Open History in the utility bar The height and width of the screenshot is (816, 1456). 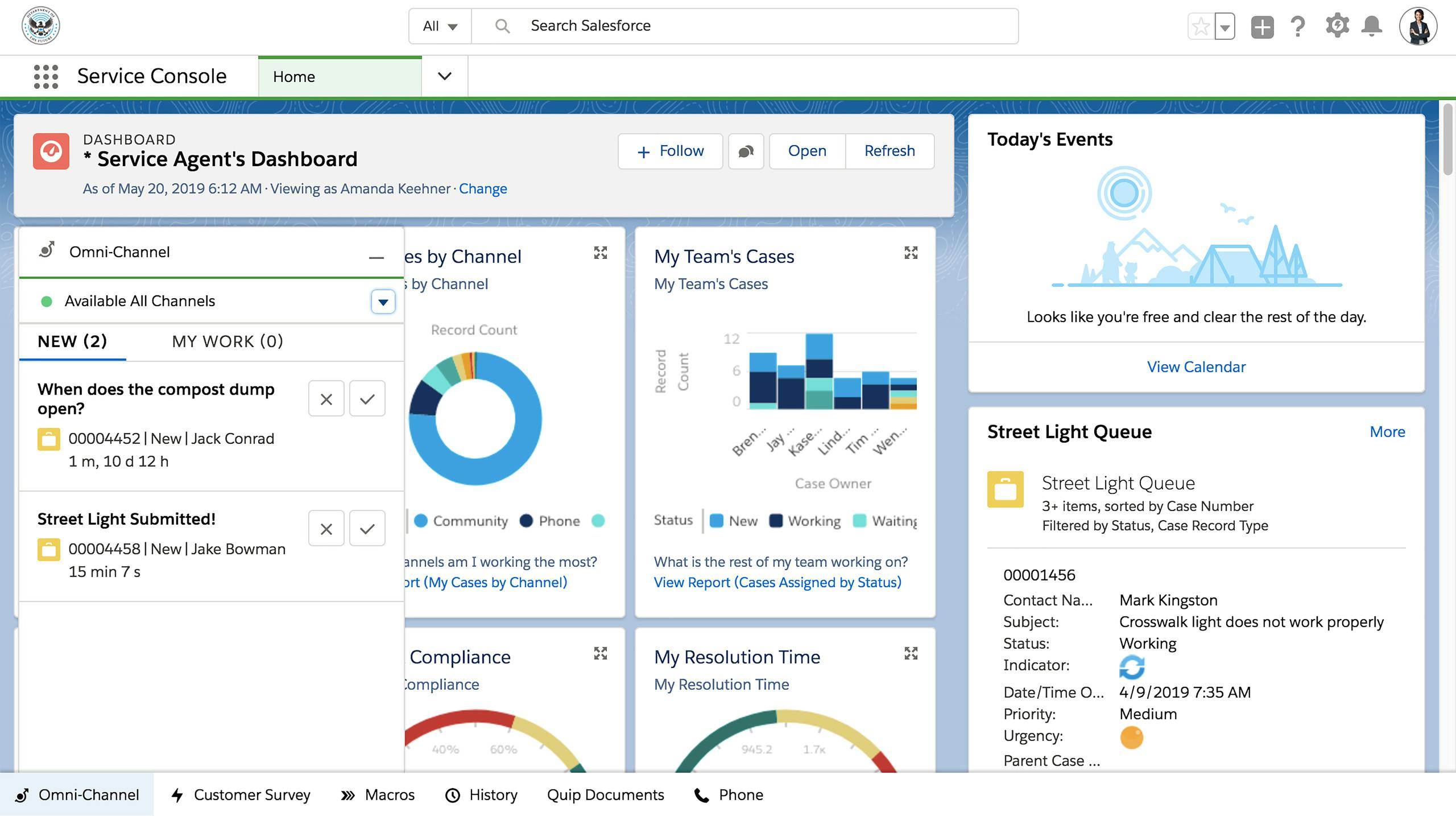[x=481, y=795]
